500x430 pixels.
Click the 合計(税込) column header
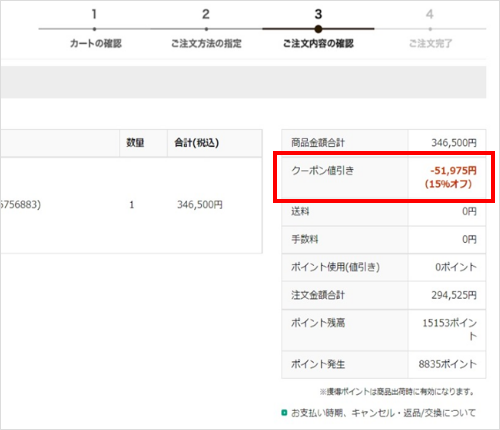tap(197, 143)
